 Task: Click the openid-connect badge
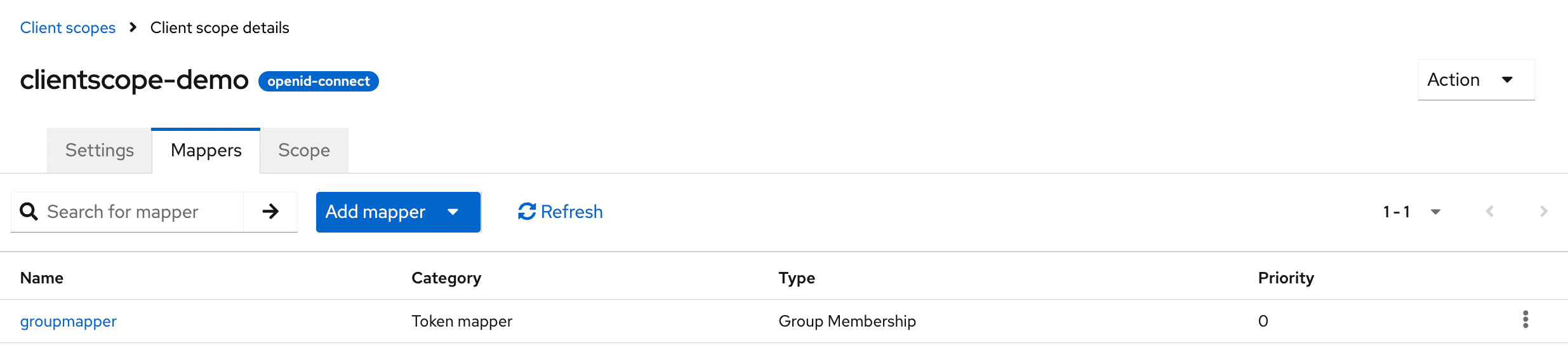coord(318,81)
